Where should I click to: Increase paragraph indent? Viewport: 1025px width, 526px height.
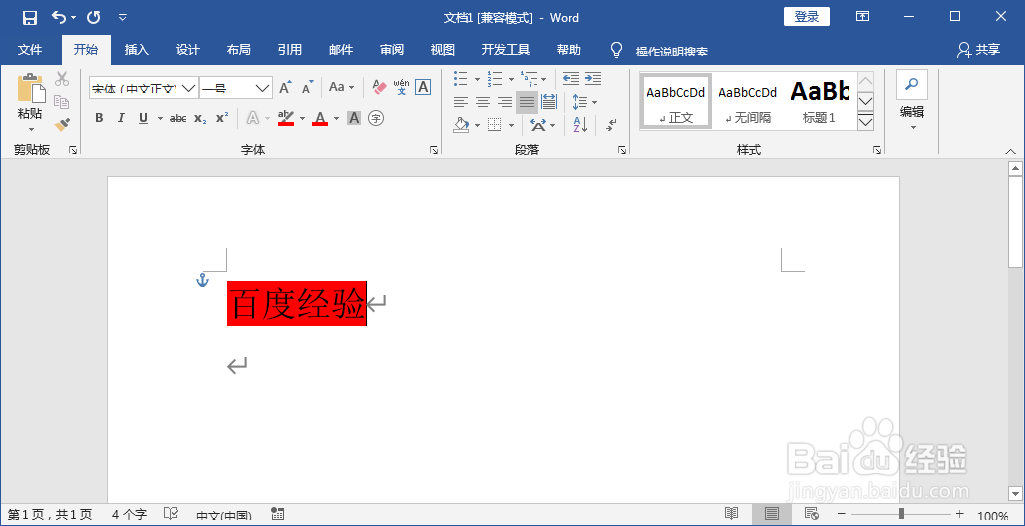[x=593, y=79]
